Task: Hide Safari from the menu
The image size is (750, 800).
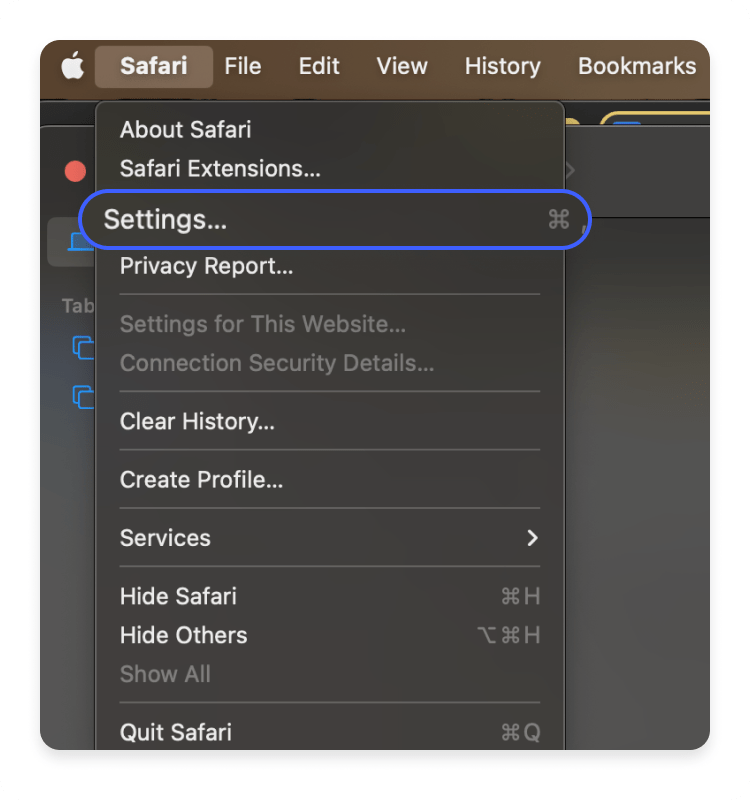Action: coord(177,596)
